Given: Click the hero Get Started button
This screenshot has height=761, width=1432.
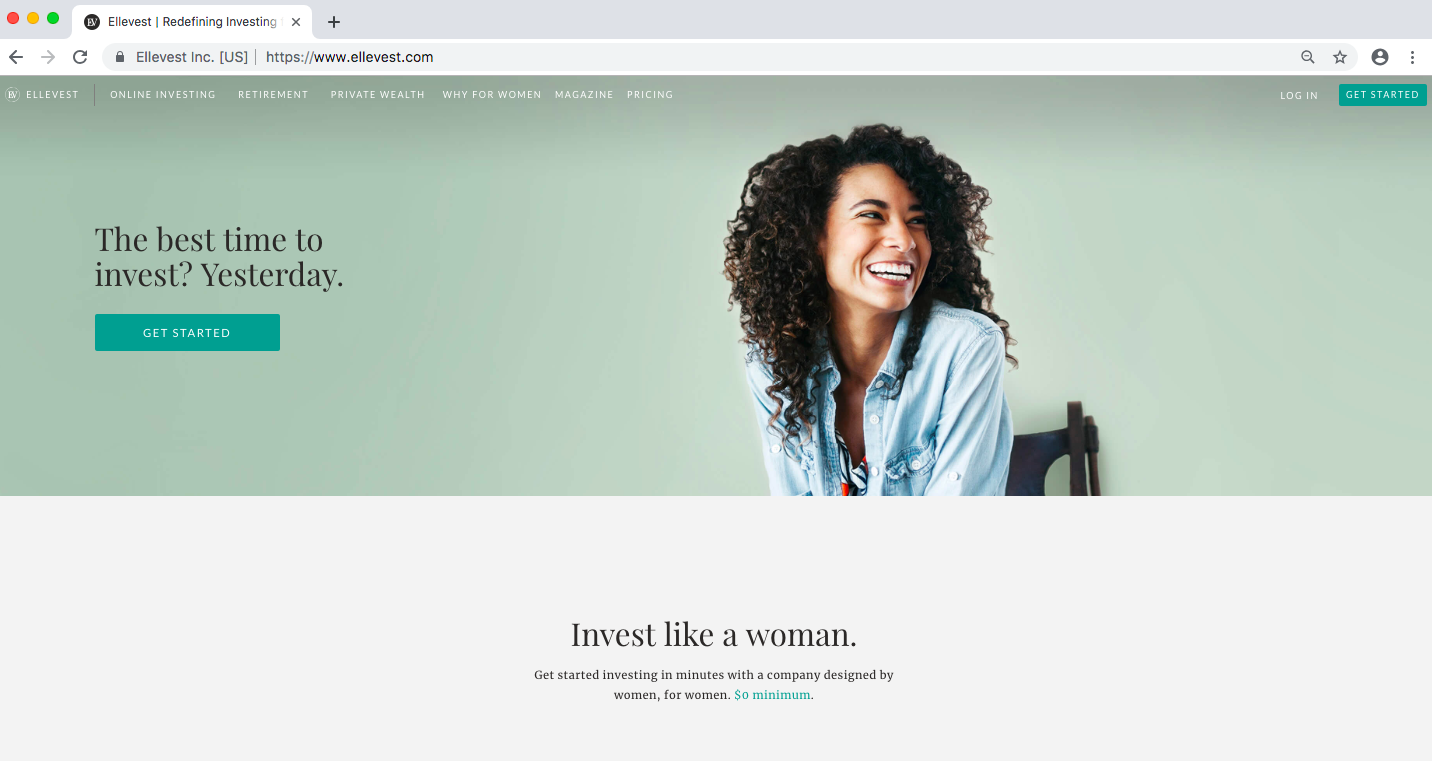Looking at the screenshot, I should point(187,333).
